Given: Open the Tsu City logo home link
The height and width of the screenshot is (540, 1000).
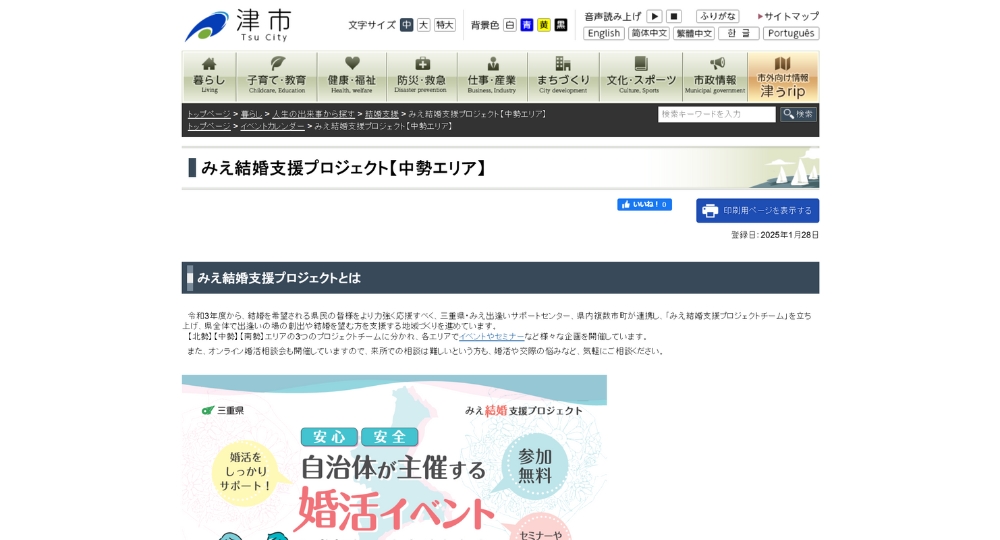Looking at the screenshot, I should pyautogui.click(x=239, y=26).
